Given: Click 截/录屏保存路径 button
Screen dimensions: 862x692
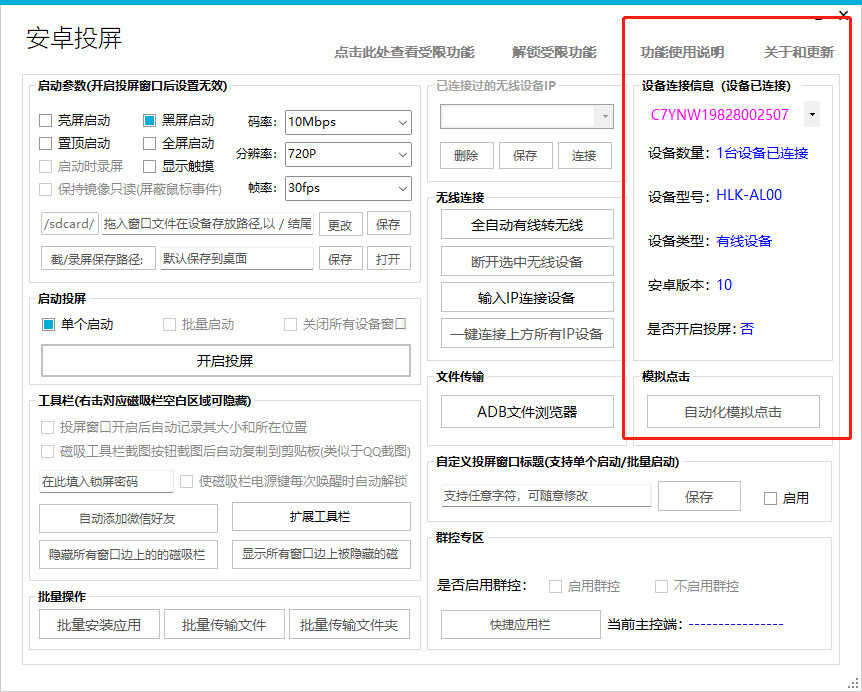Looking at the screenshot, I should 97,259.
